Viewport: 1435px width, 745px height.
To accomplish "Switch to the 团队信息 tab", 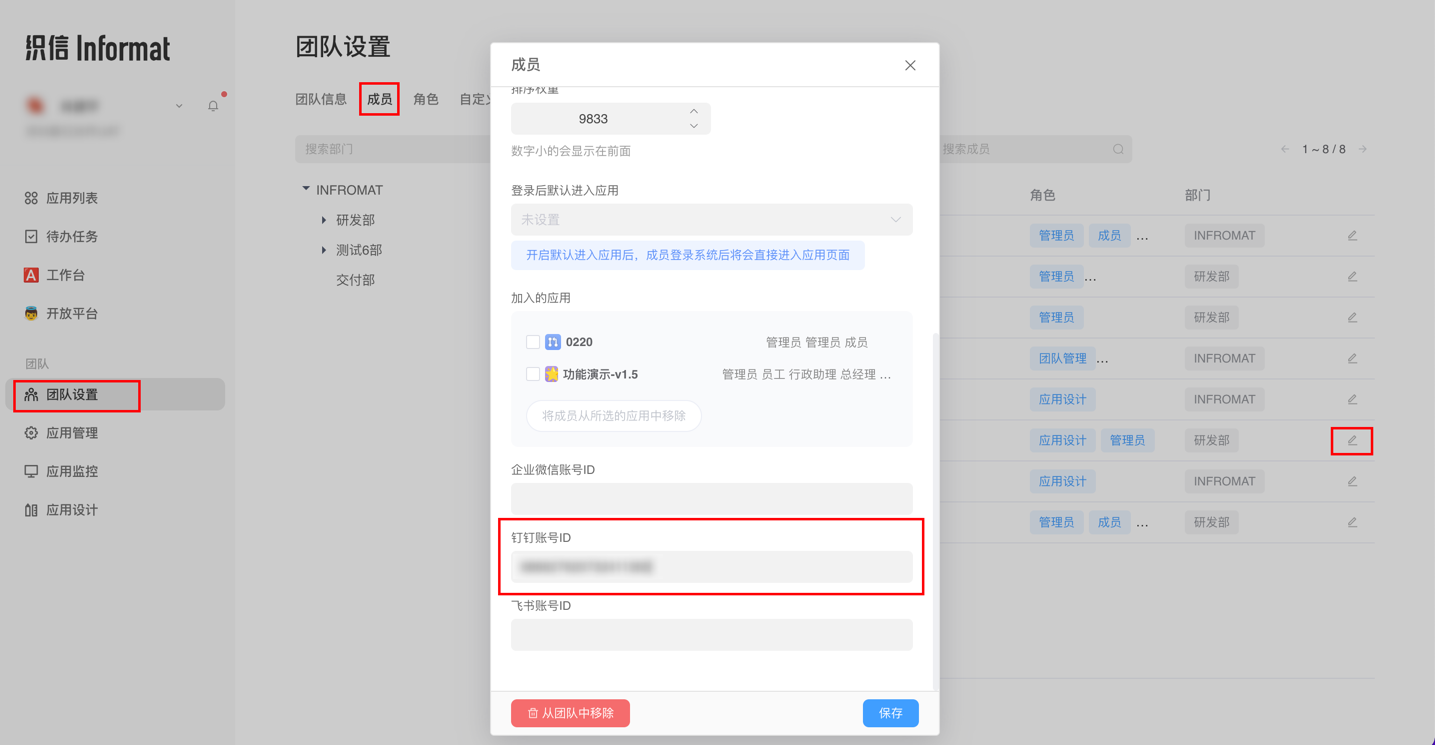I will coord(320,98).
